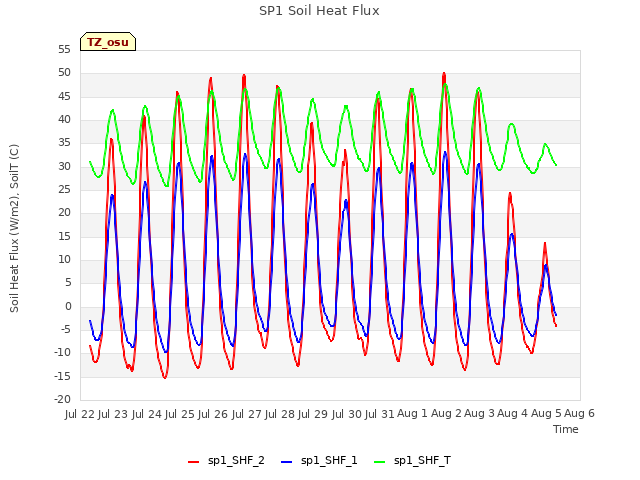Viewport: 640px width, 480px height.
Task: Click the -10 y-axis tick label
Action: tap(62, 353)
